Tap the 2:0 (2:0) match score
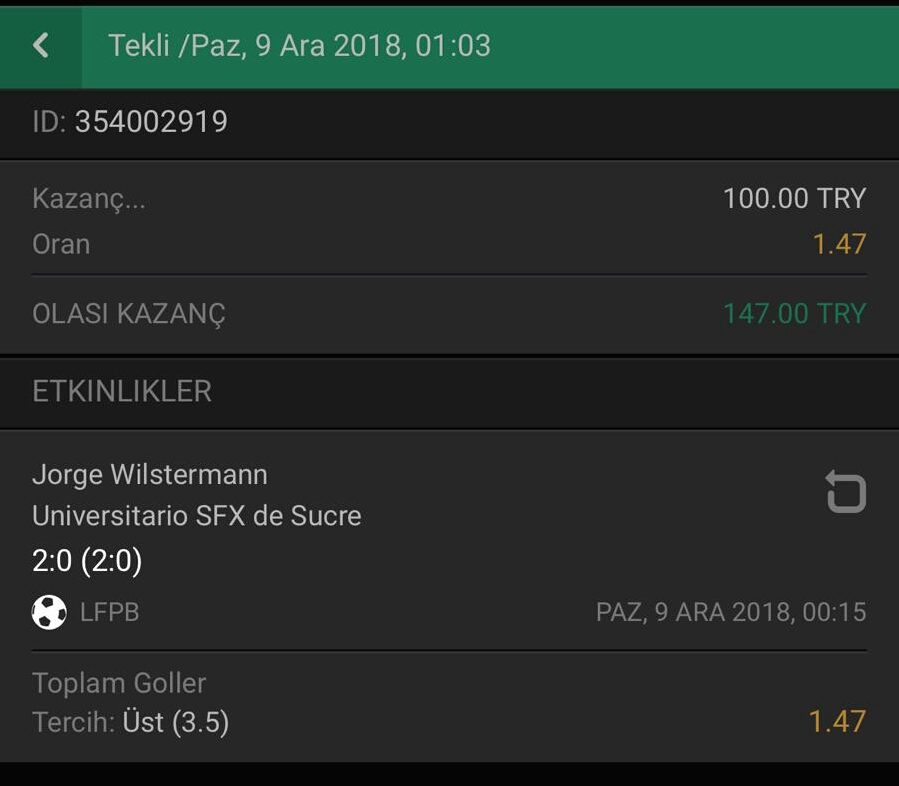This screenshot has width=899, height=786. 87,560
